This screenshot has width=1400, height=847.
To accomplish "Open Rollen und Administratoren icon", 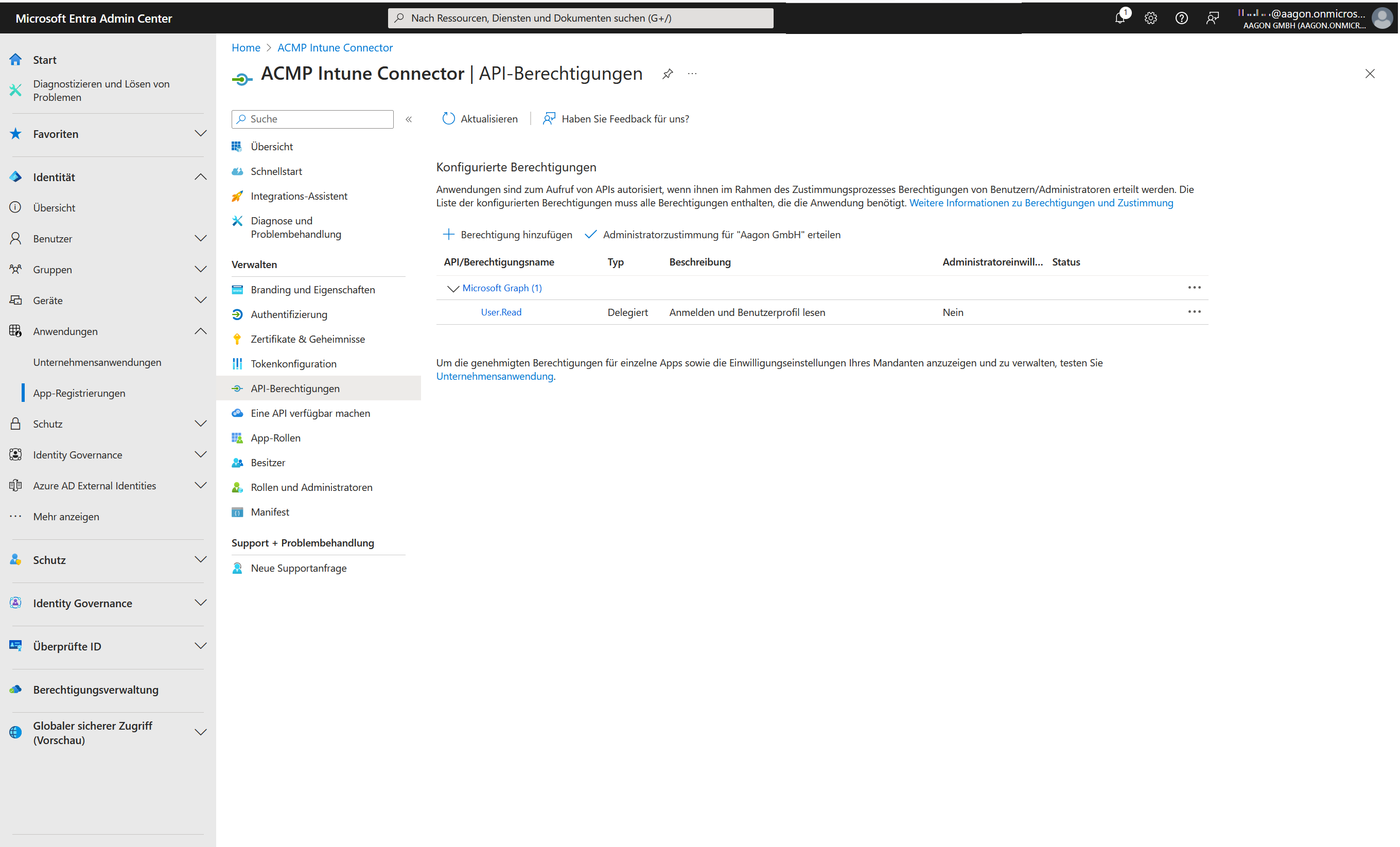I will 237,487.
